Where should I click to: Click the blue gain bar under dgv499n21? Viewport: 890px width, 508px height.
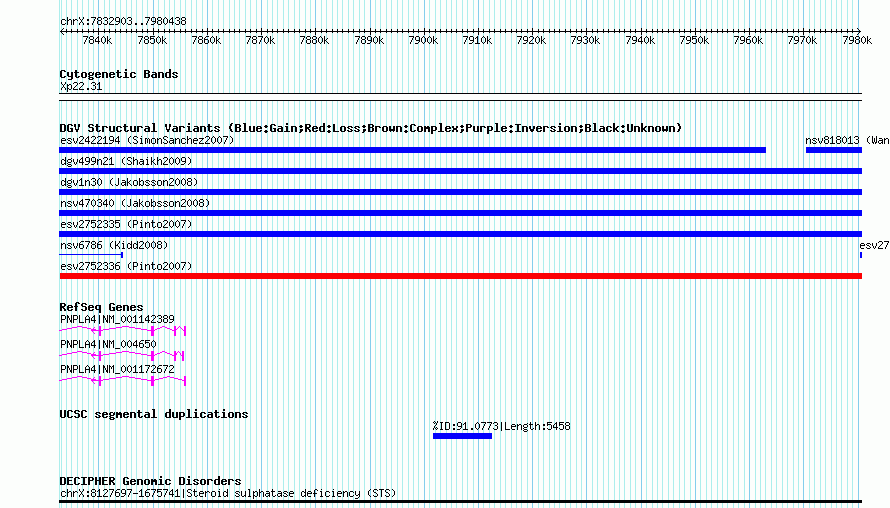coord(461,171)
